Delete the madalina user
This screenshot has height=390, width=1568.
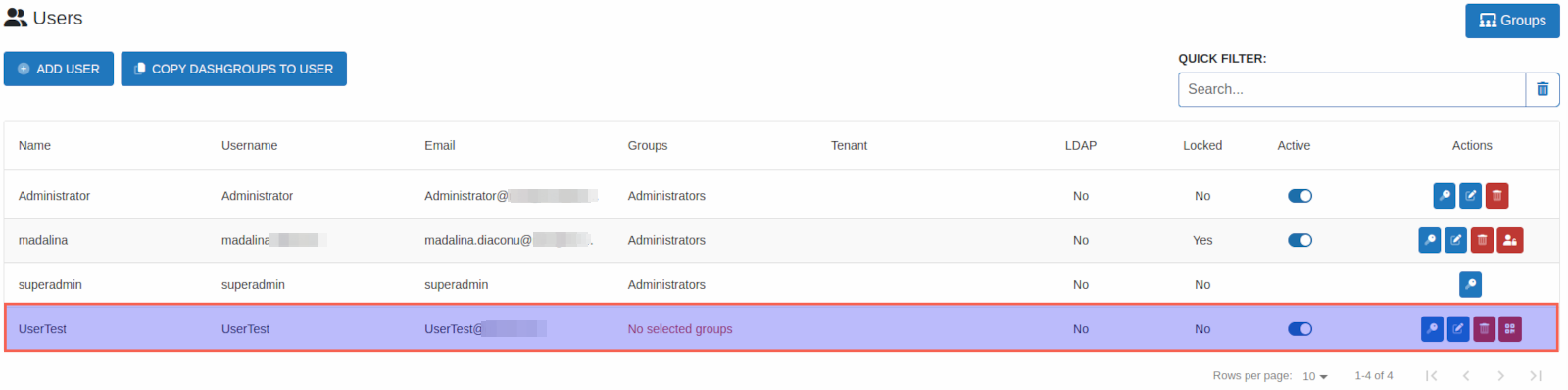(x=1482, y=240)
